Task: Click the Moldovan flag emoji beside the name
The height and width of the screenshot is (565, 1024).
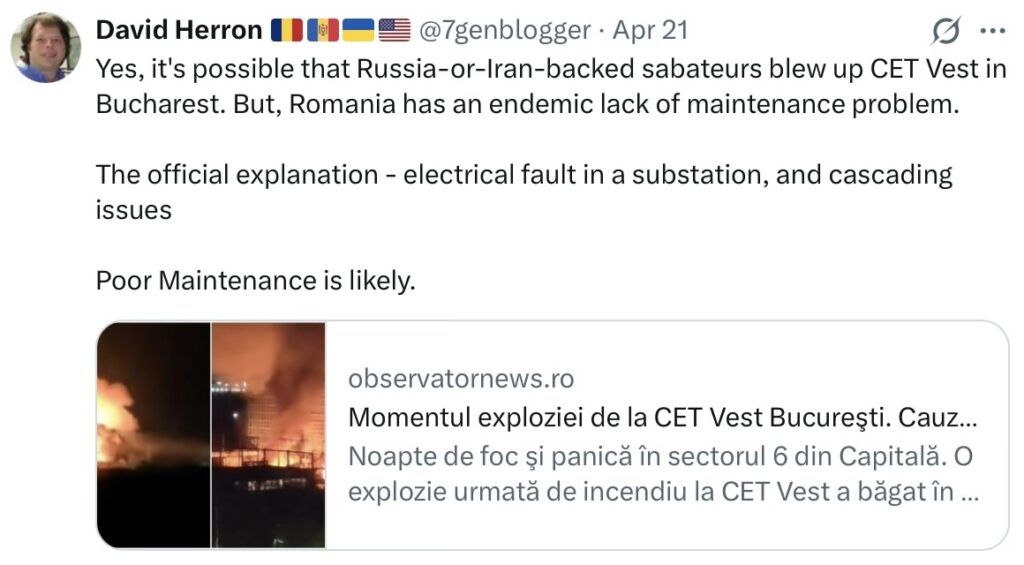Action: click(322, 31)
